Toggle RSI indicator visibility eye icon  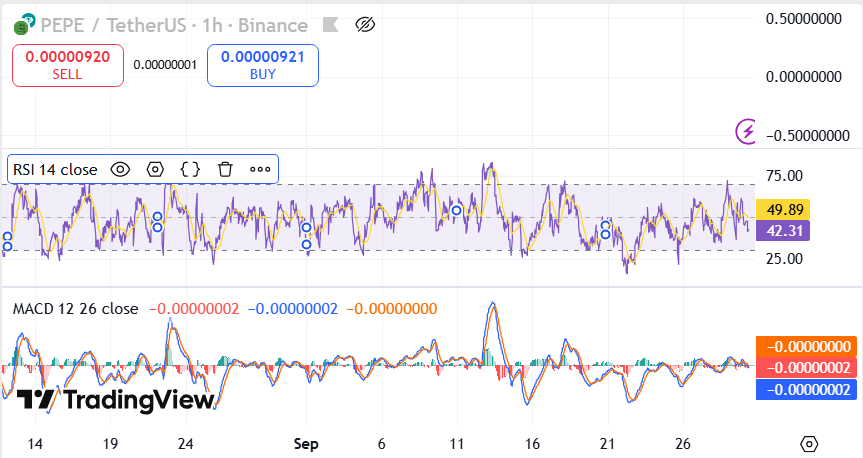tap(120, 170)
